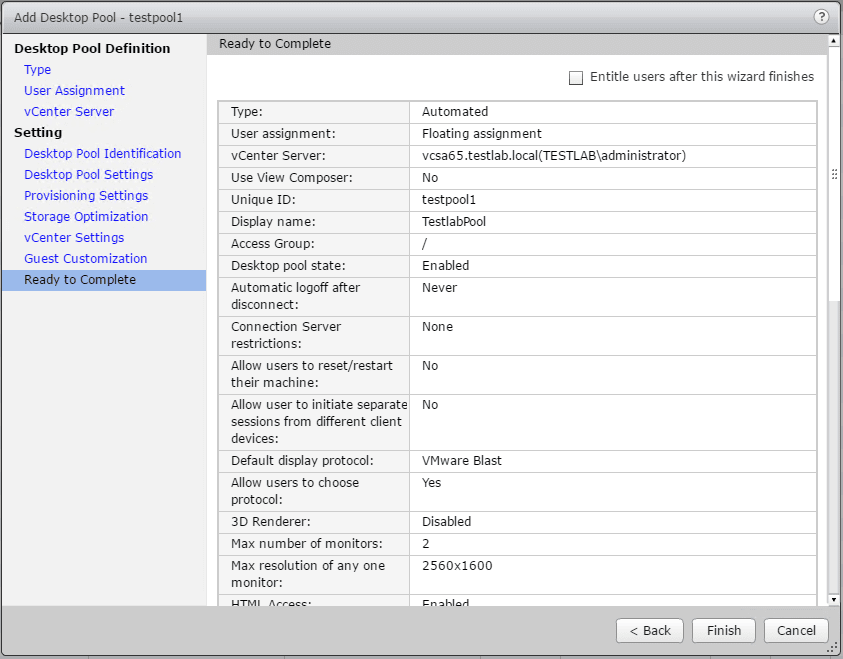
Task: Click the scrollbar up arrow
Action: [834, 43]
